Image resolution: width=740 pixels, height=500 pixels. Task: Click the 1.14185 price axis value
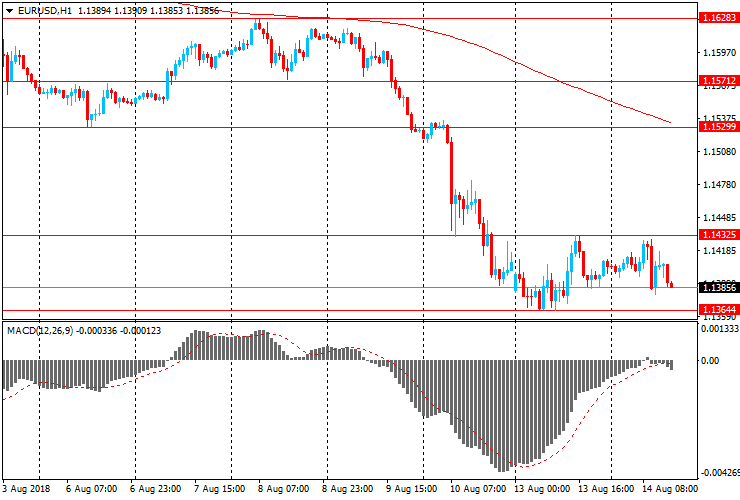point(719,250)
